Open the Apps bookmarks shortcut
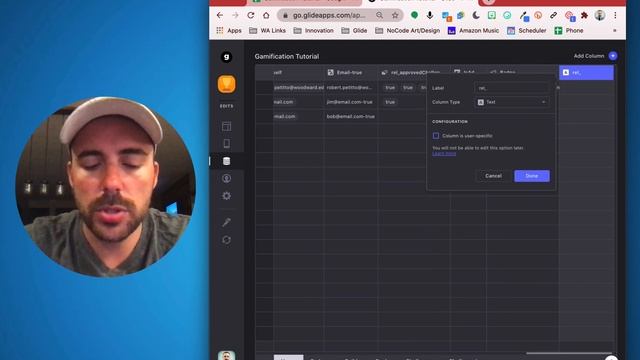This screenshot has width=640, height=360. pos(229,31)
